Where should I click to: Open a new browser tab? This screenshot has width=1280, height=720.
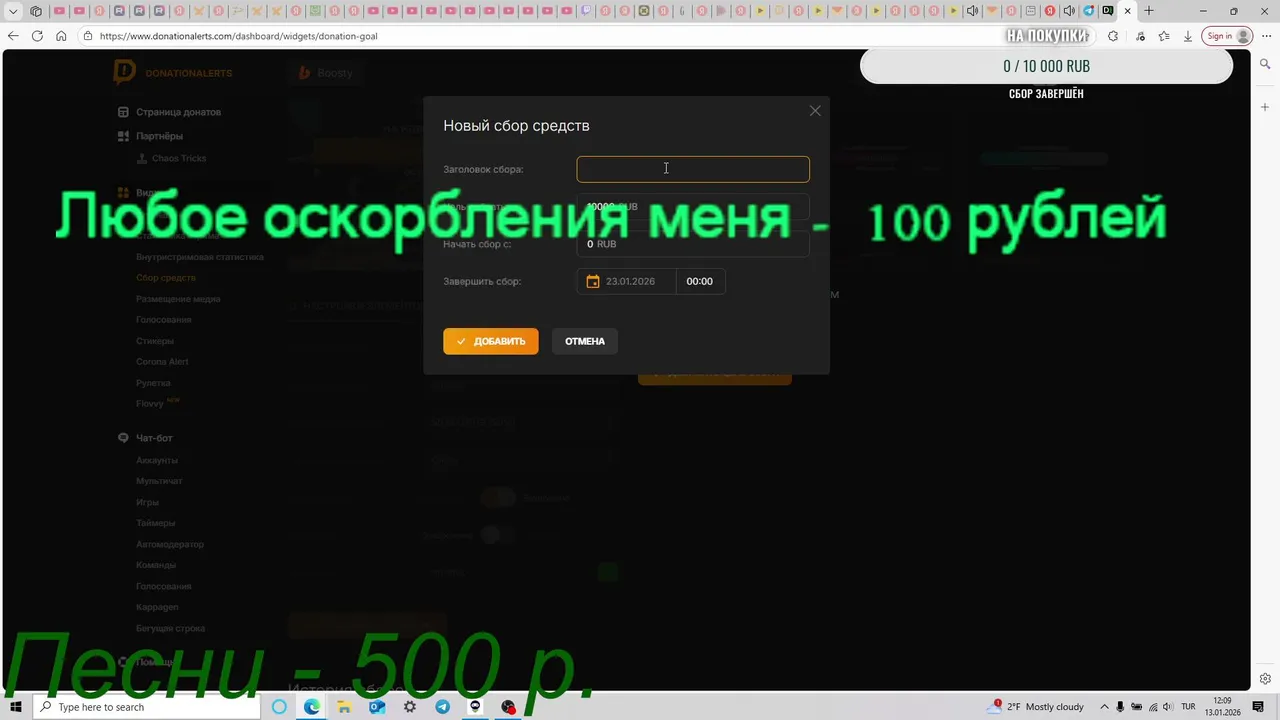pos(1149,11)
